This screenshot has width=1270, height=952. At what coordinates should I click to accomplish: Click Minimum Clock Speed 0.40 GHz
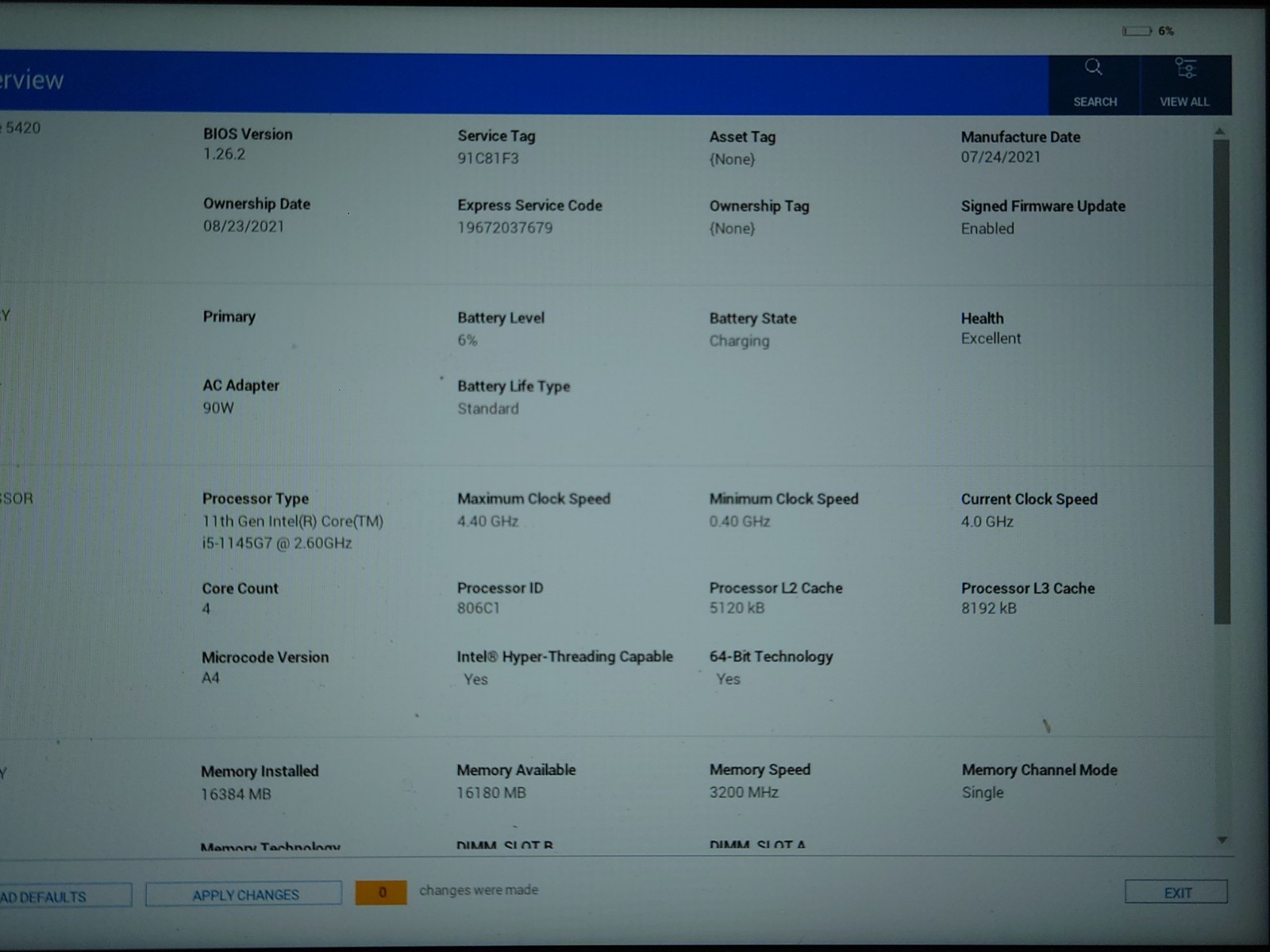[740, 521]
